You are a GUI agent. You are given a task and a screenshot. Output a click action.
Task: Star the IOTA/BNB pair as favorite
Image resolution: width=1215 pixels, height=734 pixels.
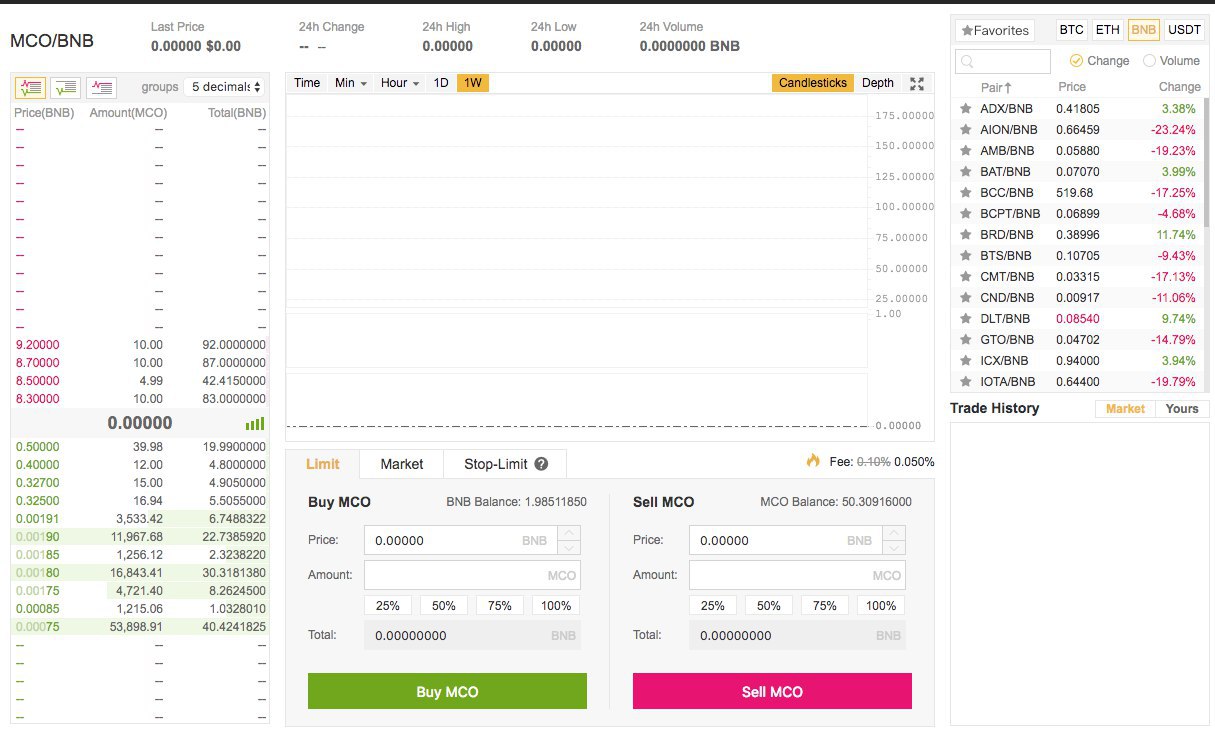(x=965, y=381)
